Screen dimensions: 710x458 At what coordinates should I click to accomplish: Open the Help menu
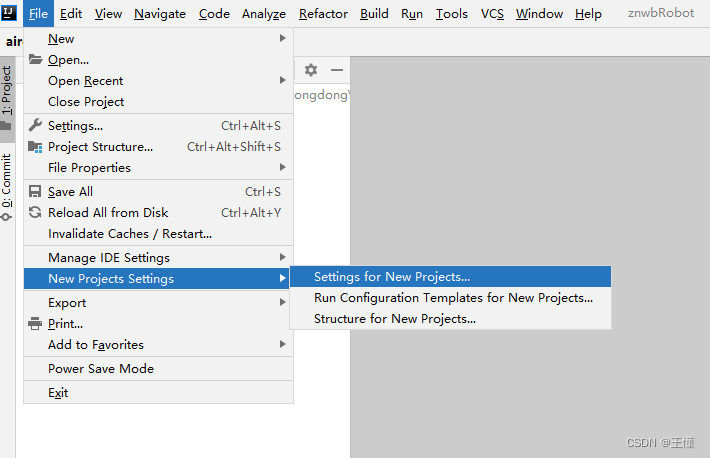point(588,14)
